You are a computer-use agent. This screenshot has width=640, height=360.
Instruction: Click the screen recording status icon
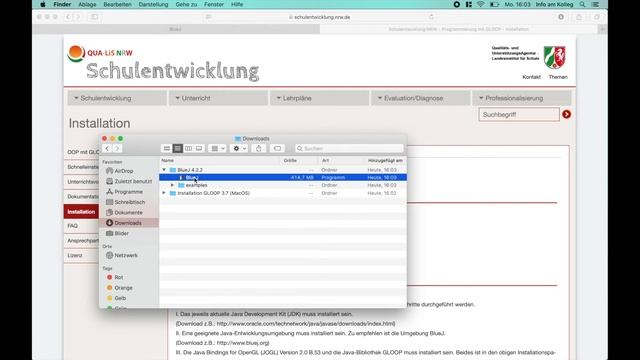[x=457, y=4]
